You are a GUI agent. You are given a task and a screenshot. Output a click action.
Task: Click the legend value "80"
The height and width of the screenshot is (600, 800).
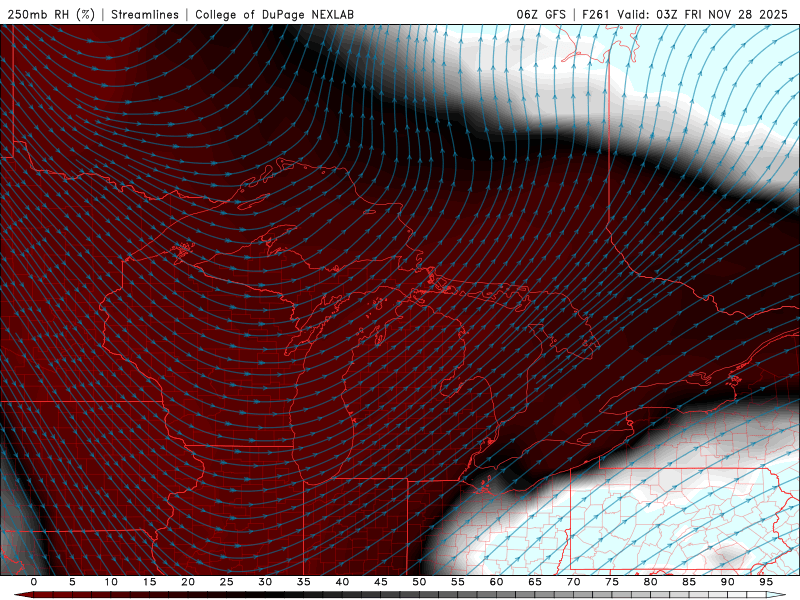(x=650, y=582)
